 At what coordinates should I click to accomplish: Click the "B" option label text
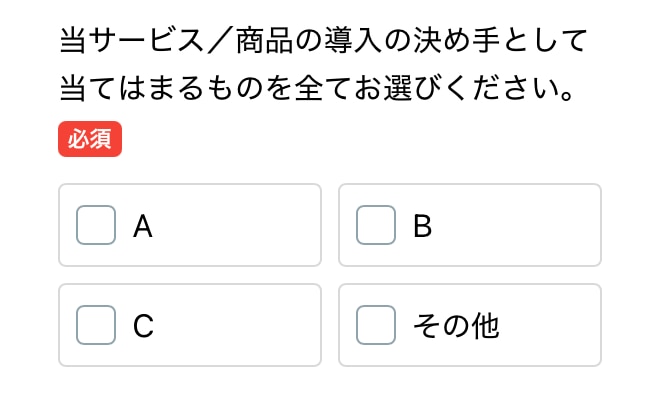click(x=423, y=226)
